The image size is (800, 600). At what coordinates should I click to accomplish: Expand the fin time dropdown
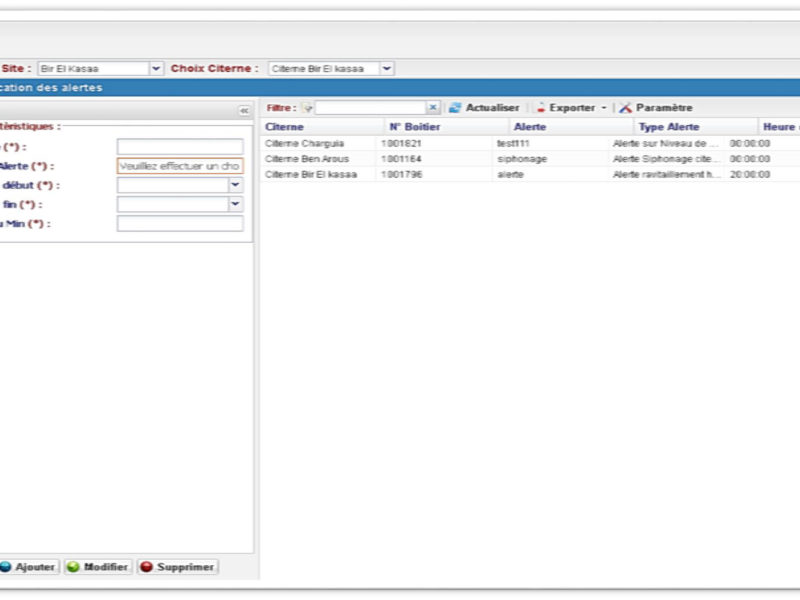click(x=236, y=204)
